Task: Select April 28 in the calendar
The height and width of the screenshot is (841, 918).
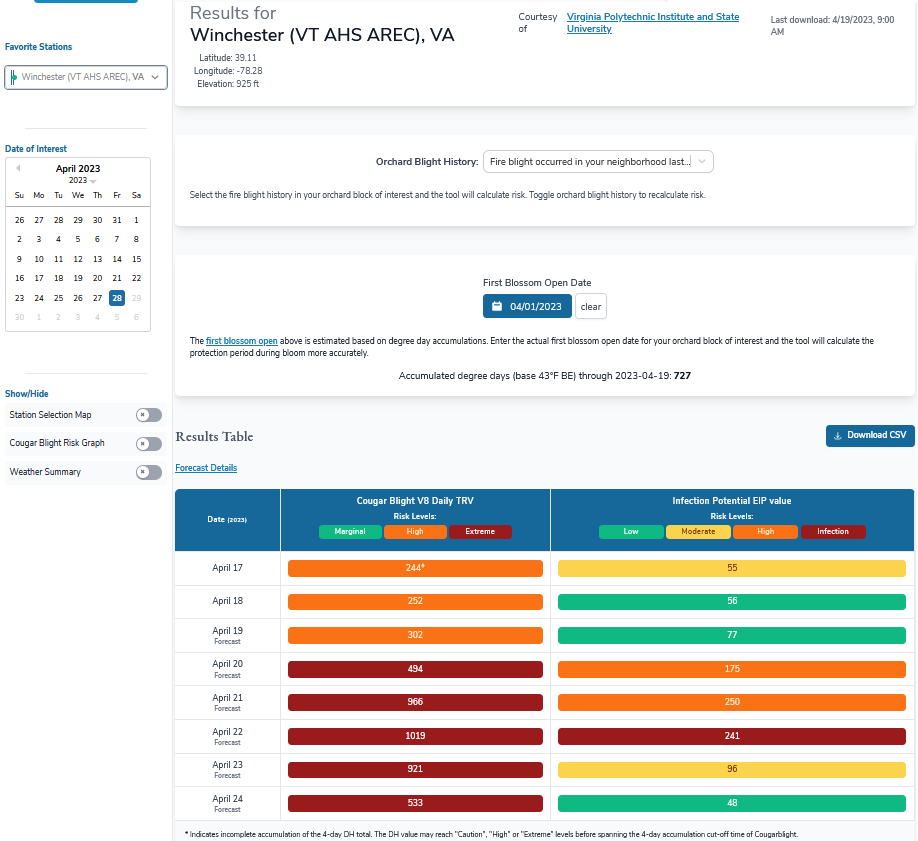Action: pos(117,298)
